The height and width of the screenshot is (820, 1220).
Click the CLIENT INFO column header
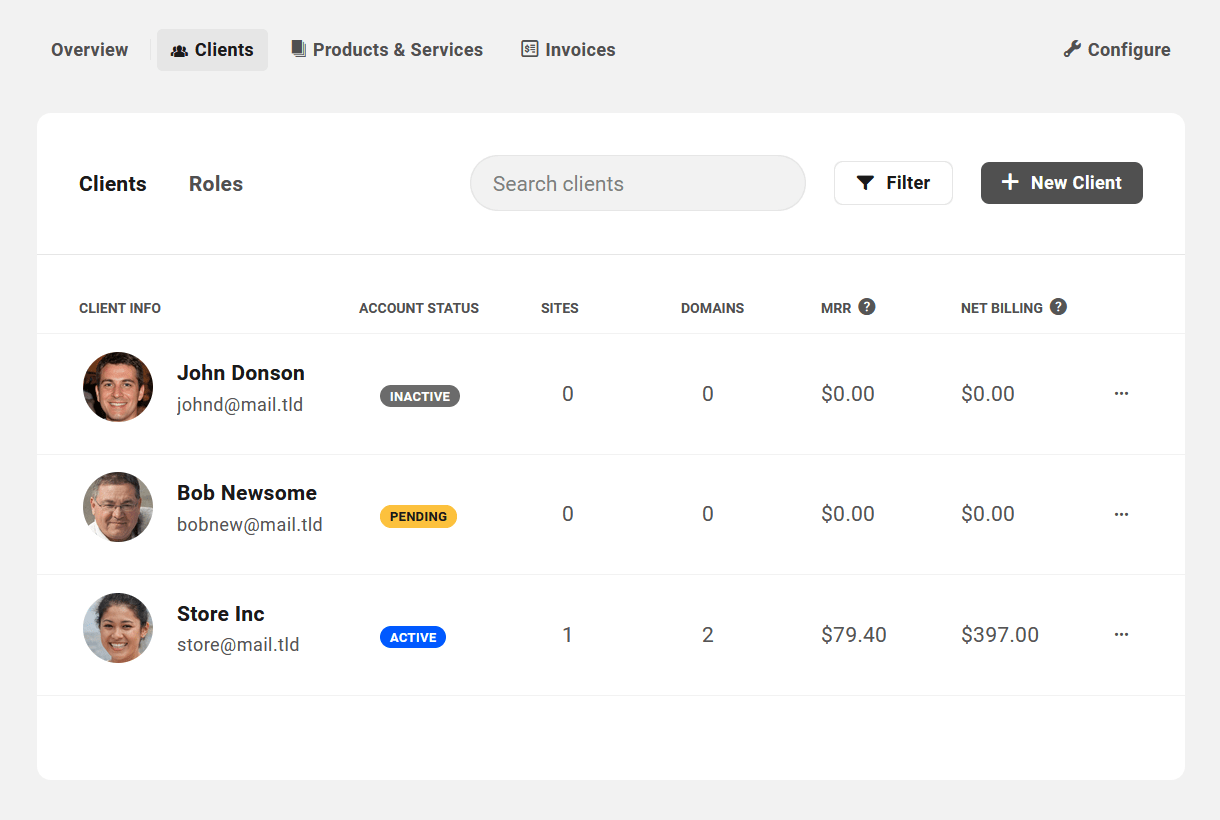pos(120,308)
